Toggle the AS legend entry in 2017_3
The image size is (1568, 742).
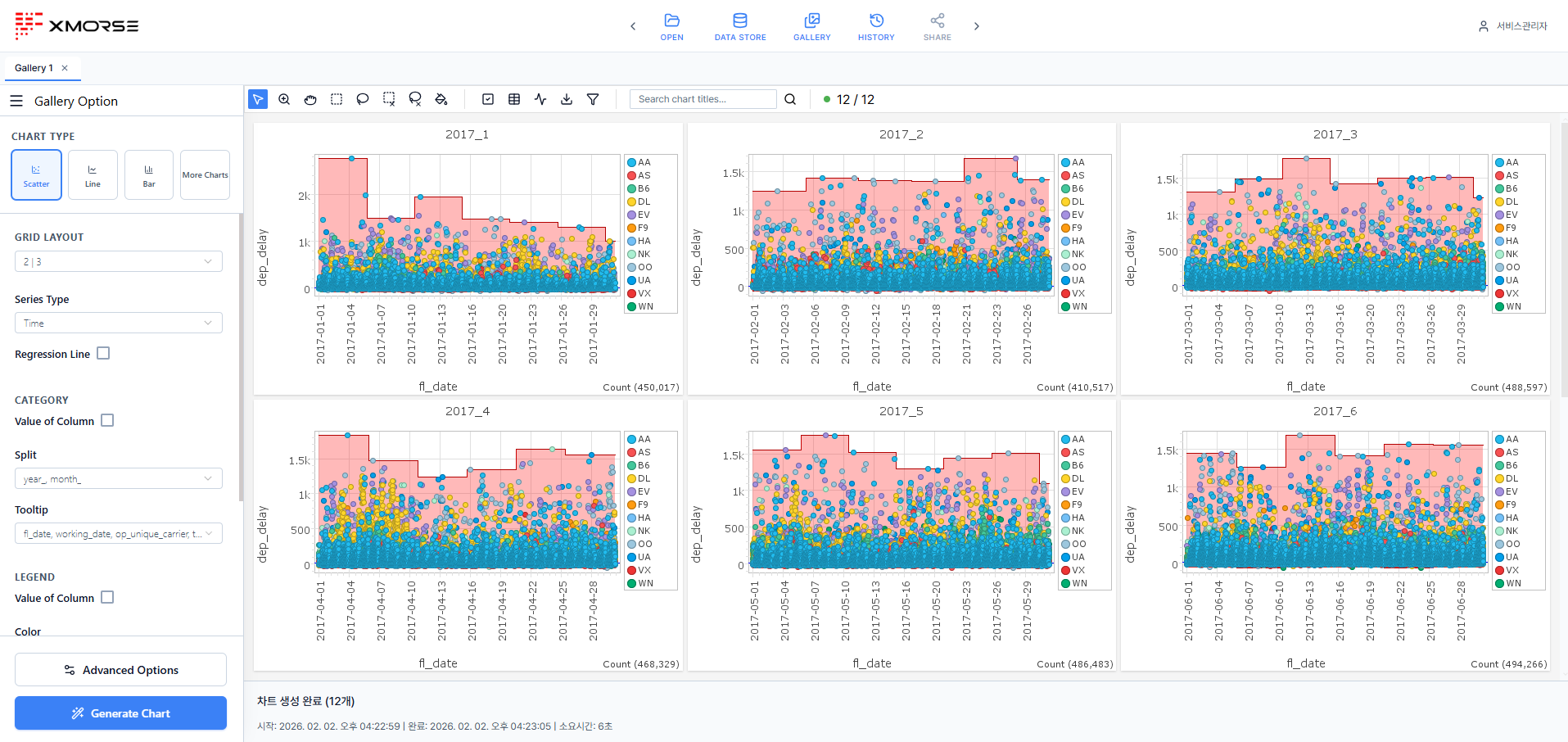(x=1507, y=175)
